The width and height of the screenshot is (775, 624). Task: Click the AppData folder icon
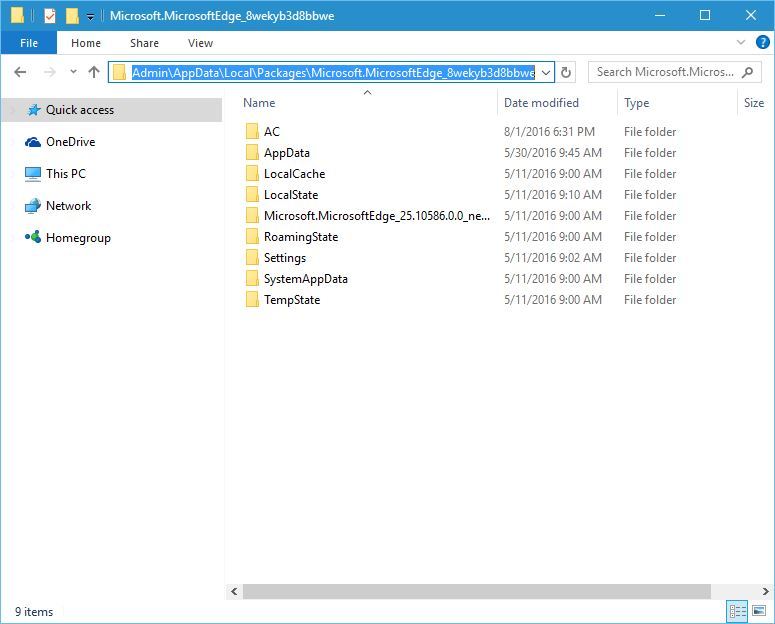tap(252, 152)
